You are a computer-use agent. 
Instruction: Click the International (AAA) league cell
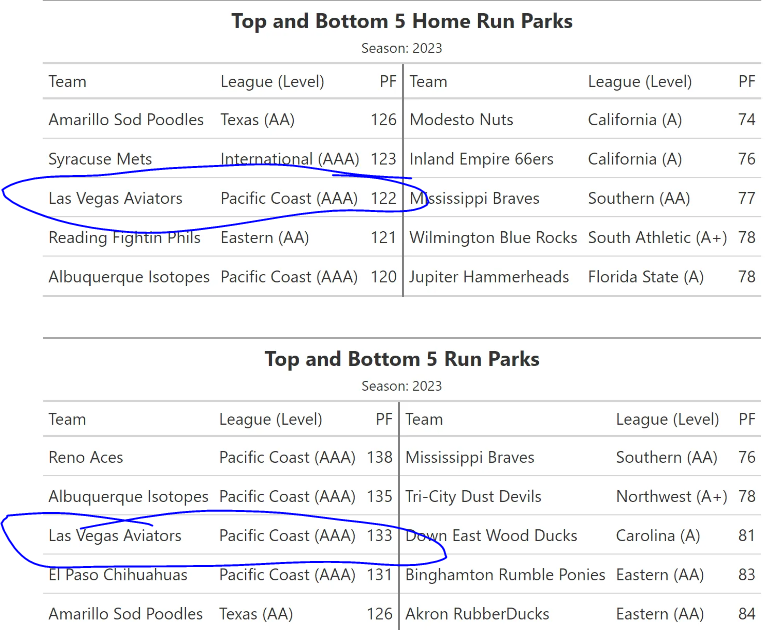click(286, 159)
